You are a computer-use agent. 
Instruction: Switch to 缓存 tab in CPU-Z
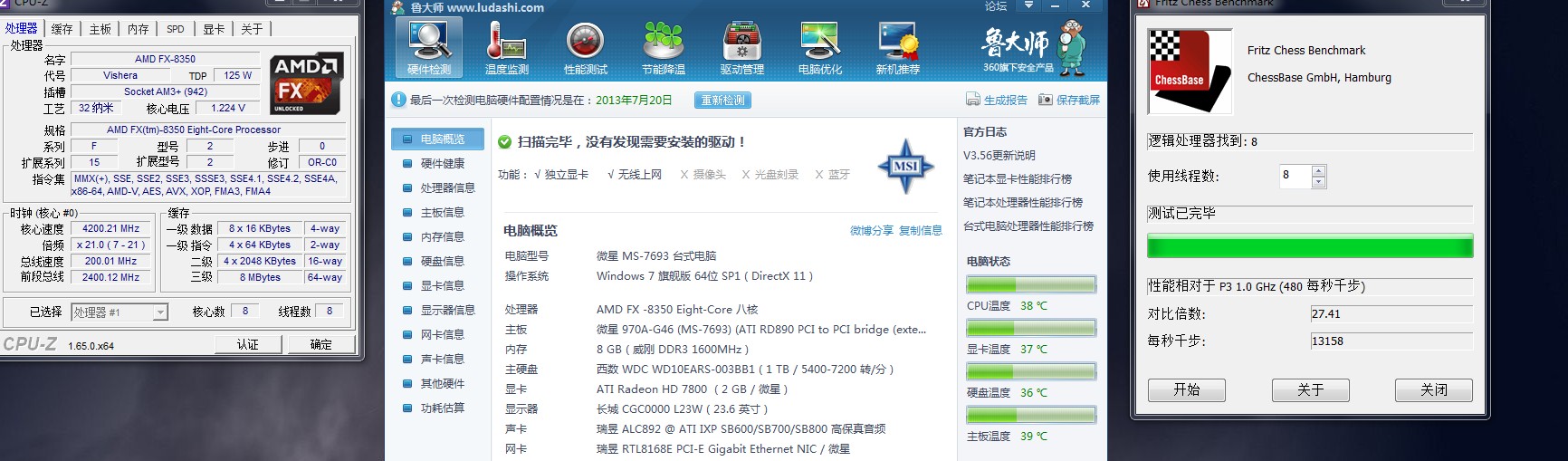click(62, 29)
